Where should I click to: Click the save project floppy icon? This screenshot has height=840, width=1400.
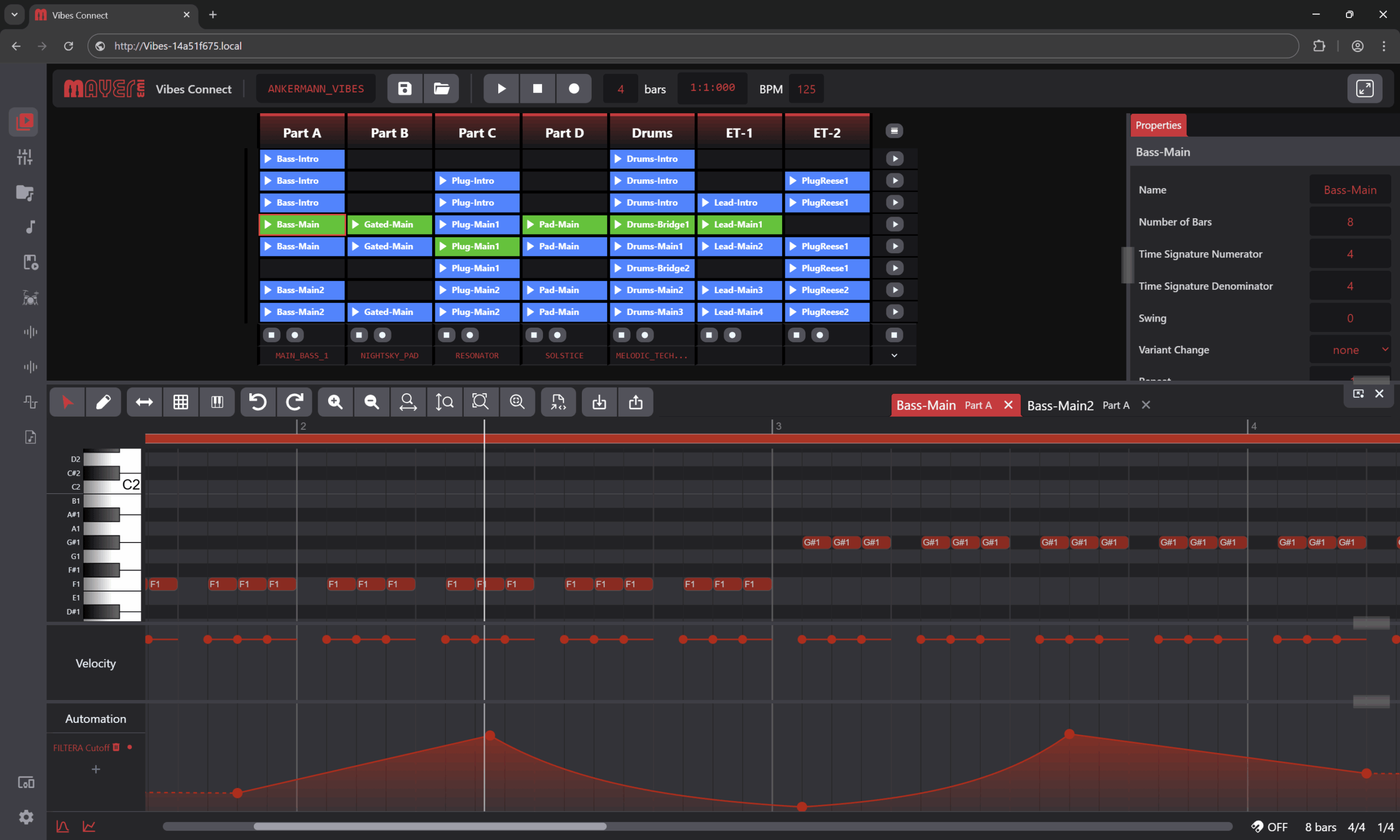[405, 88]
